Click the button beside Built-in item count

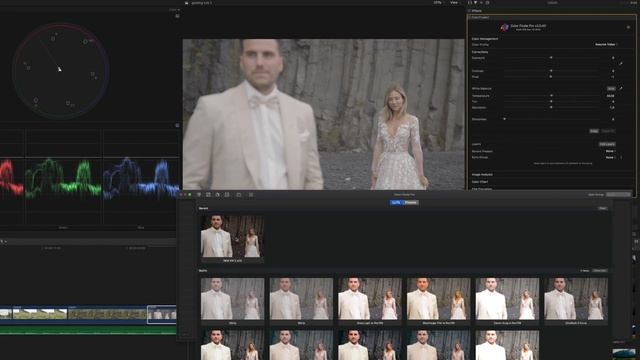pyautogui.click(x=600, y=271)
